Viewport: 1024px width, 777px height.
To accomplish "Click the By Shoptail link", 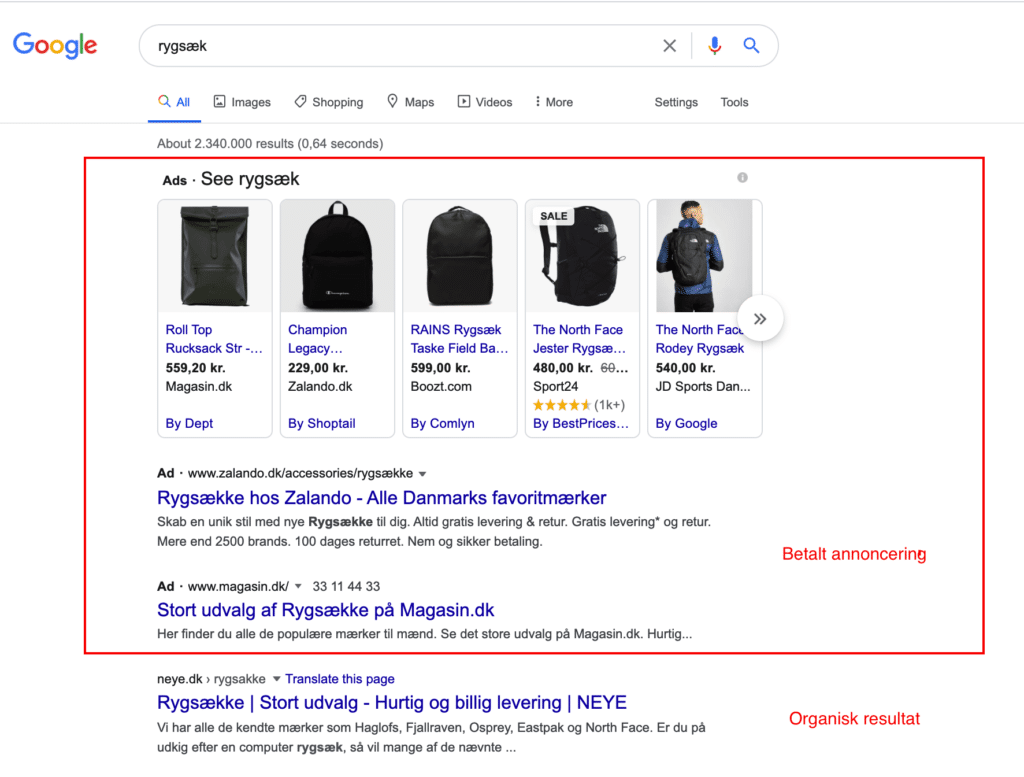I will tap(322, 423).
